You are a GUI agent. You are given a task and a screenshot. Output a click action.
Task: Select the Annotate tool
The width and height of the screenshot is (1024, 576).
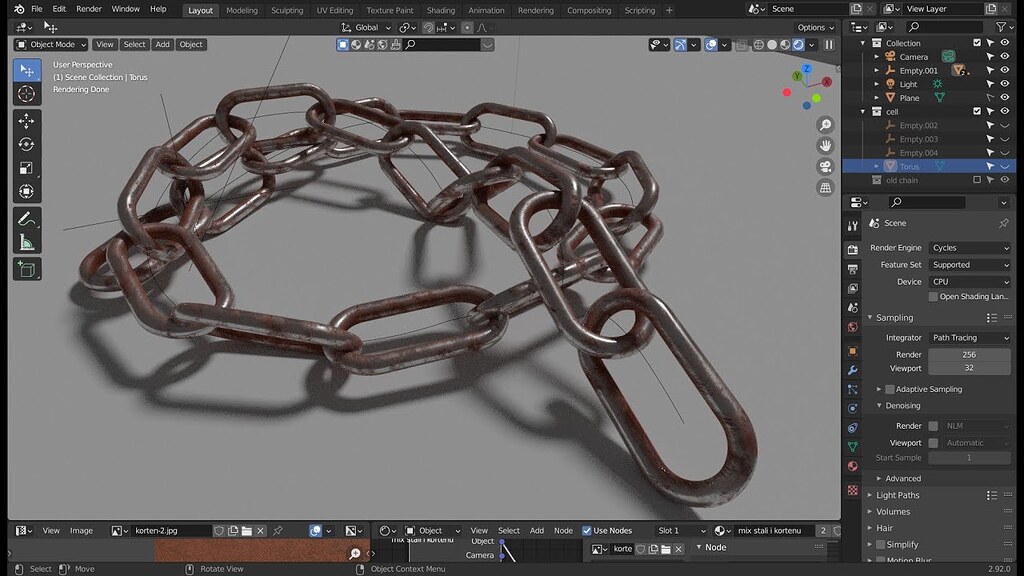(27, 219)
